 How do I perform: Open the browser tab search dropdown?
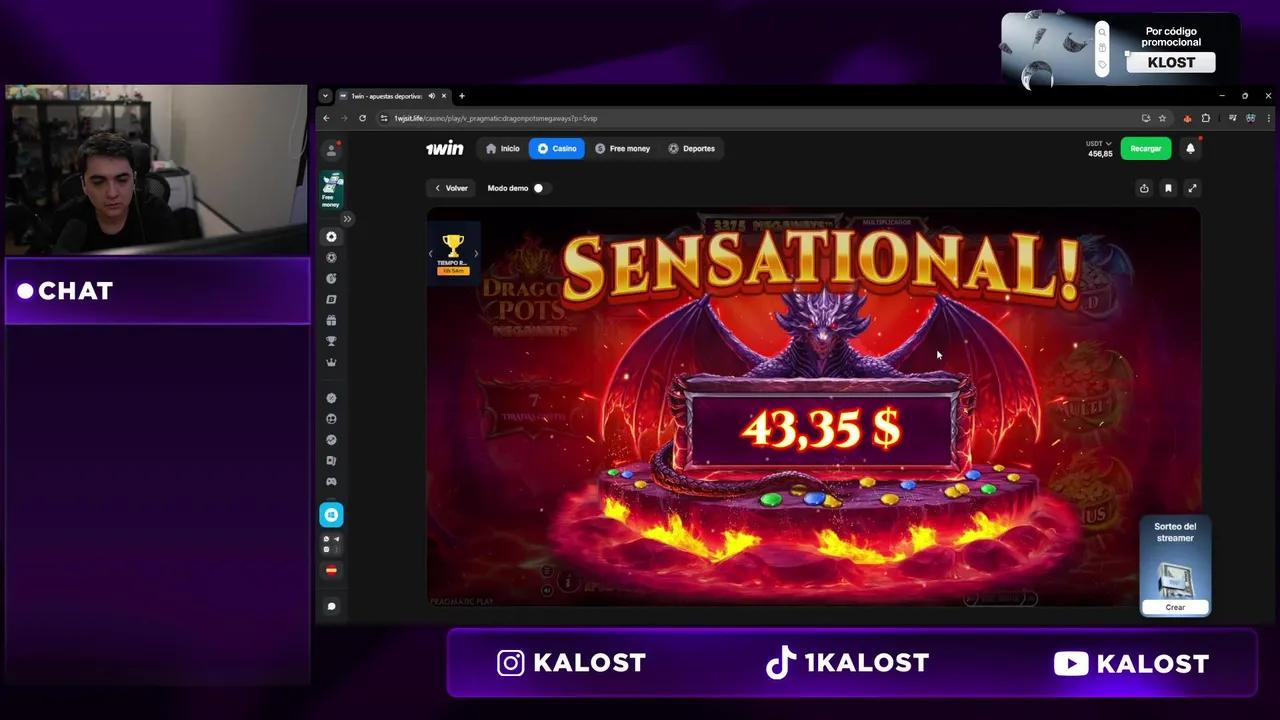[325, 96]
